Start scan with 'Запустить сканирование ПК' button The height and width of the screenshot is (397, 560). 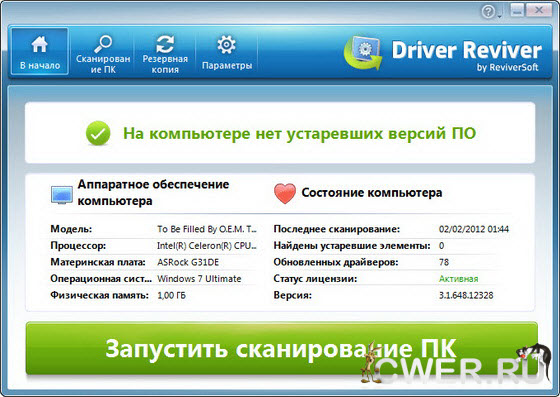(x=281, y=348)
